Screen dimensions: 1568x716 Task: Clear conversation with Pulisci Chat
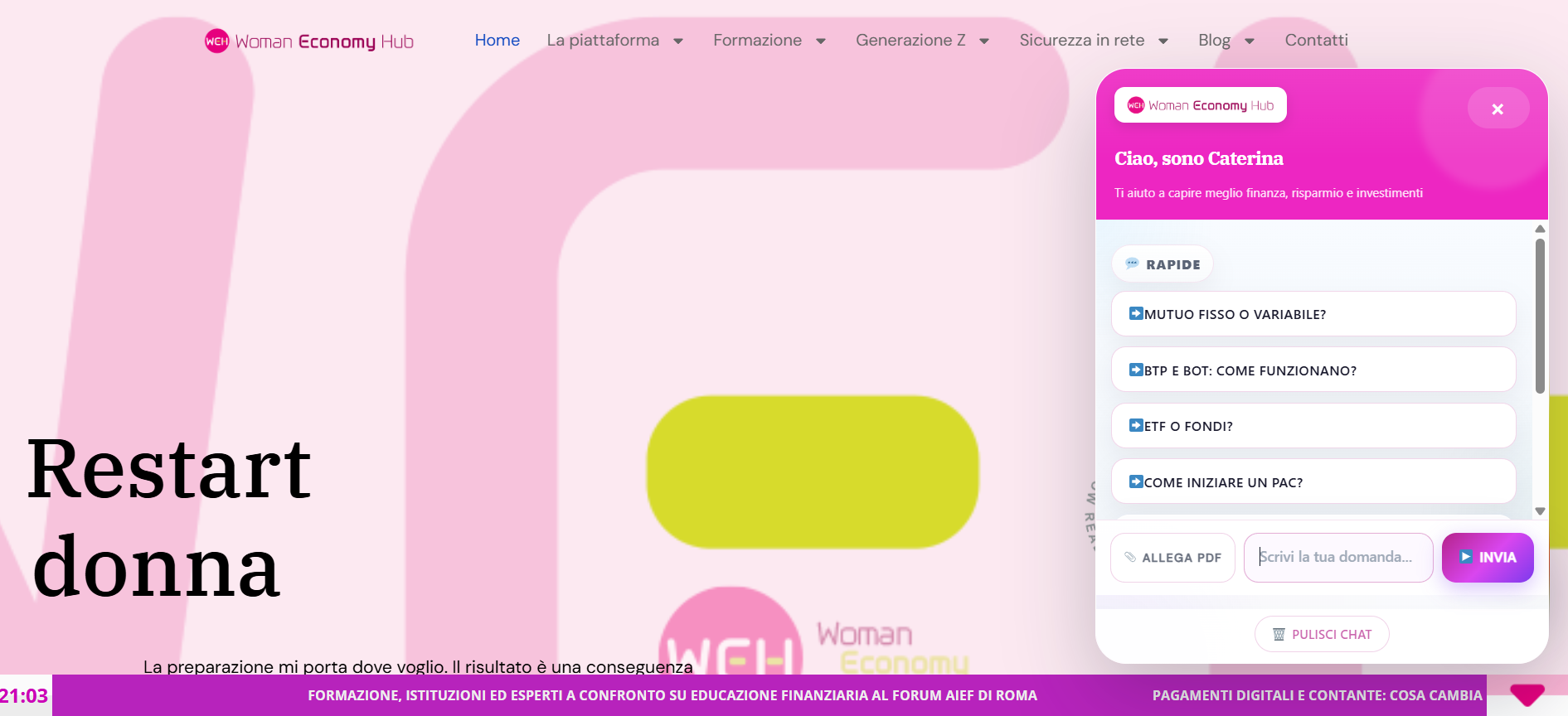point(1322,634)
